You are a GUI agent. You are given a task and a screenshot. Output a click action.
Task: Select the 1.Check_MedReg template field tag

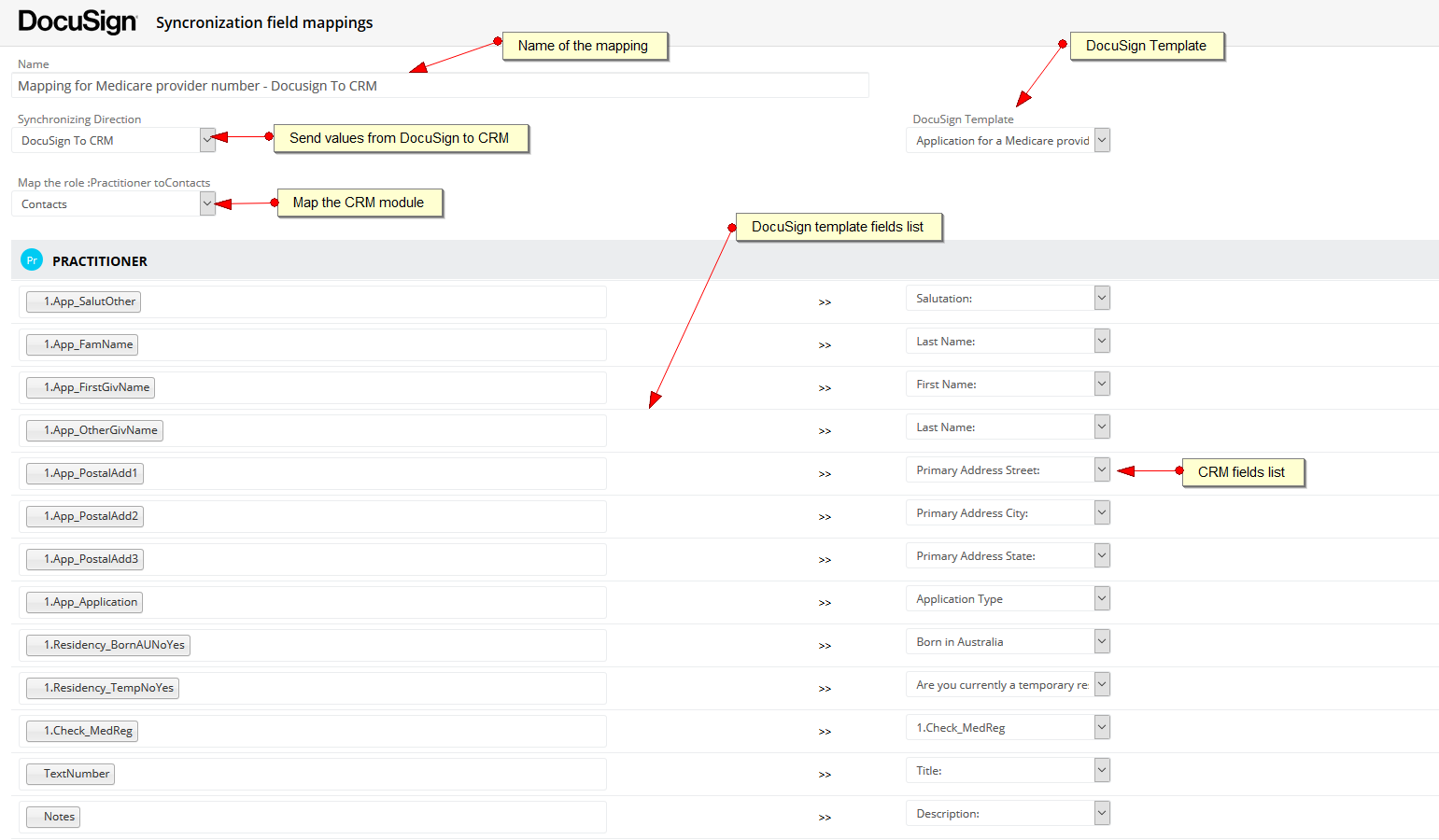tap(82, 731)
